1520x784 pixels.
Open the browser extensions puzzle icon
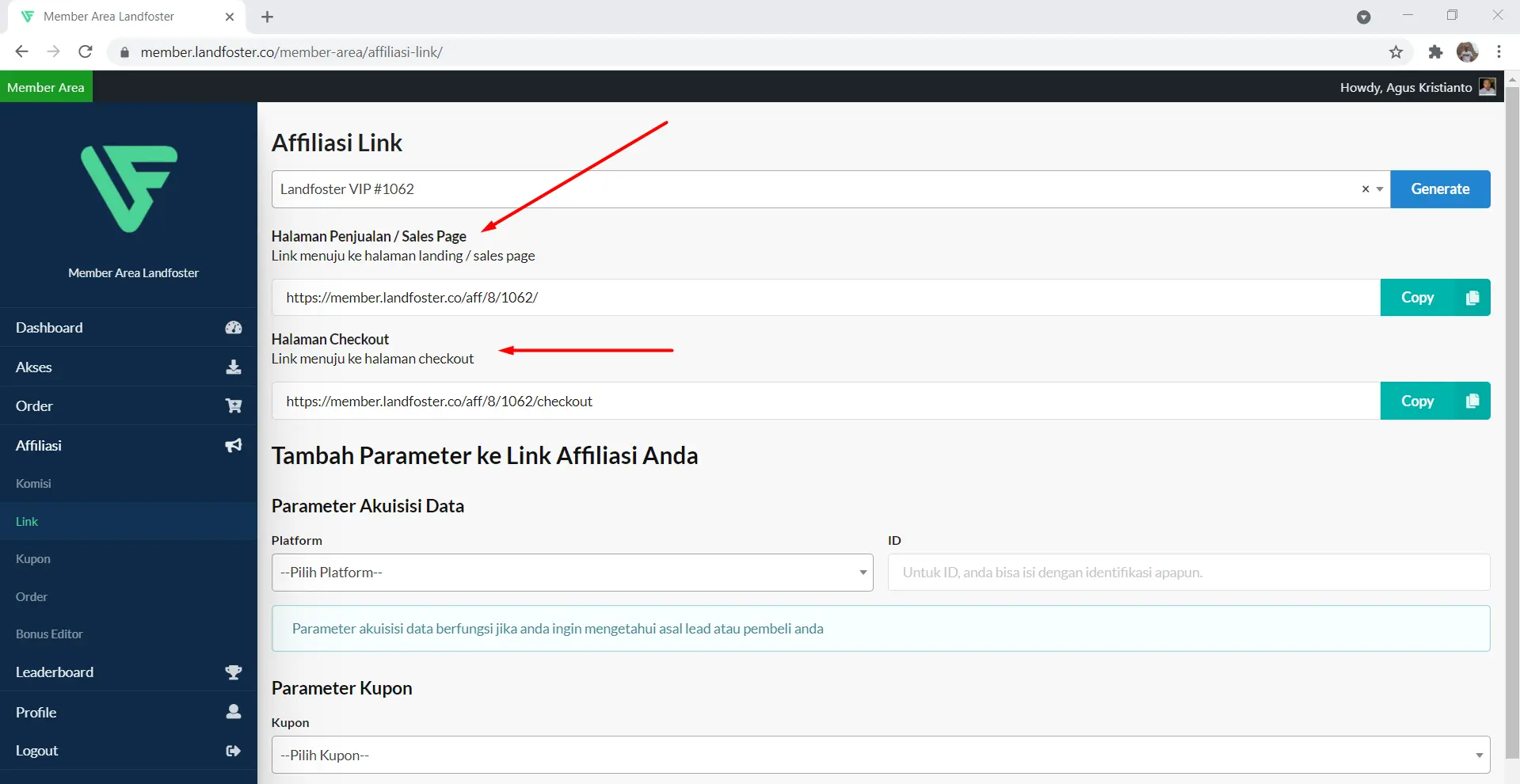tap(1435, 52)
